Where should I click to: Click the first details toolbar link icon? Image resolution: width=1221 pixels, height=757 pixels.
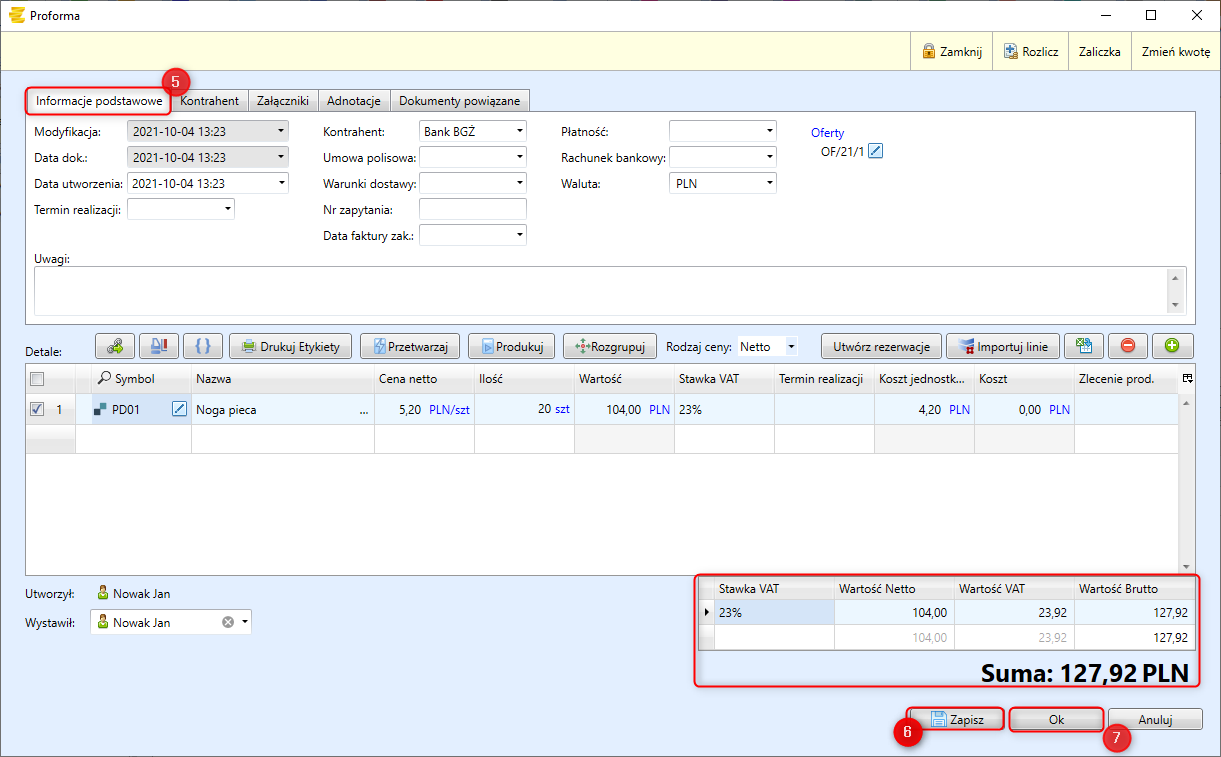coord(115,346)
